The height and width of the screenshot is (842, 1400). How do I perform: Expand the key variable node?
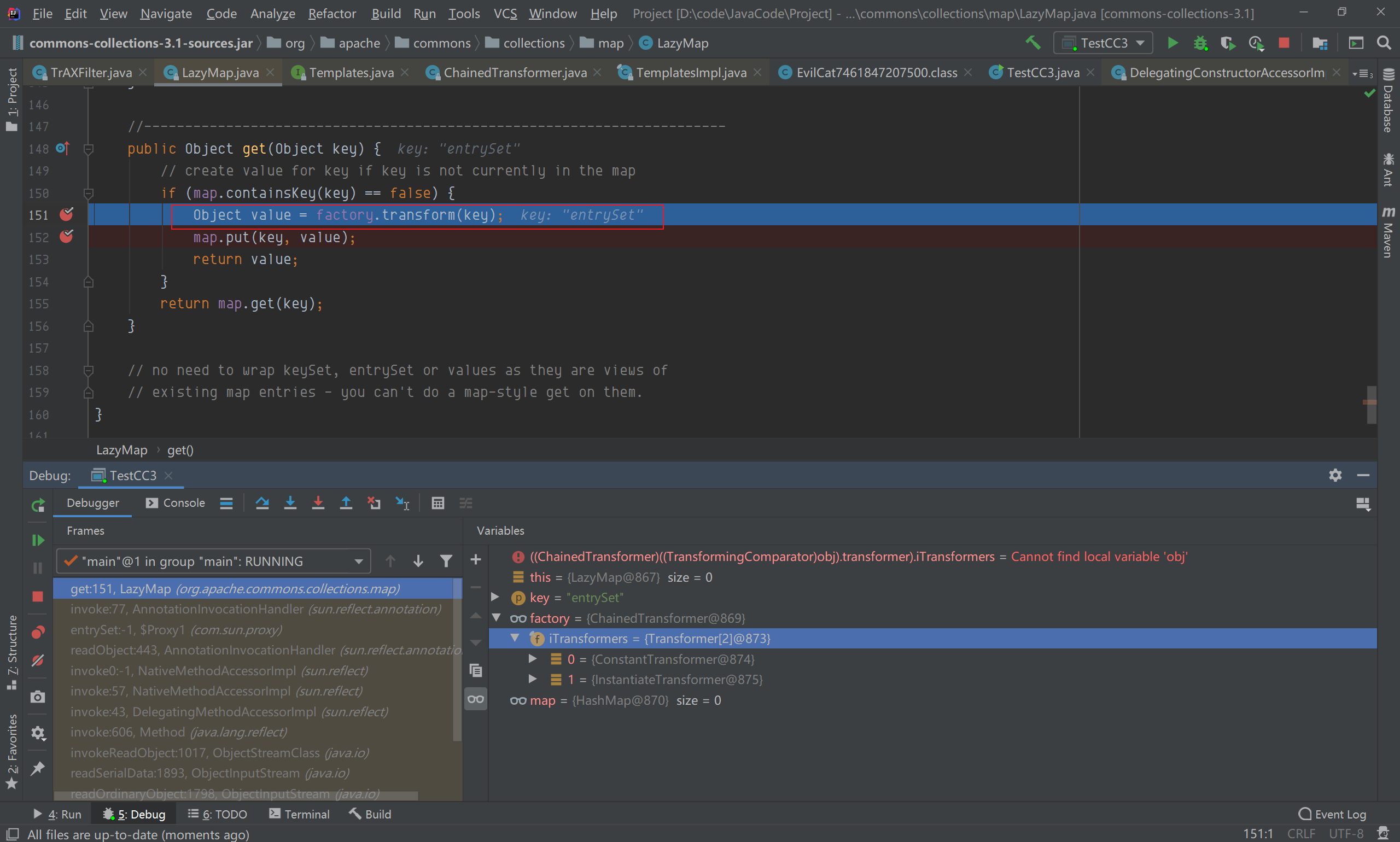495,597
